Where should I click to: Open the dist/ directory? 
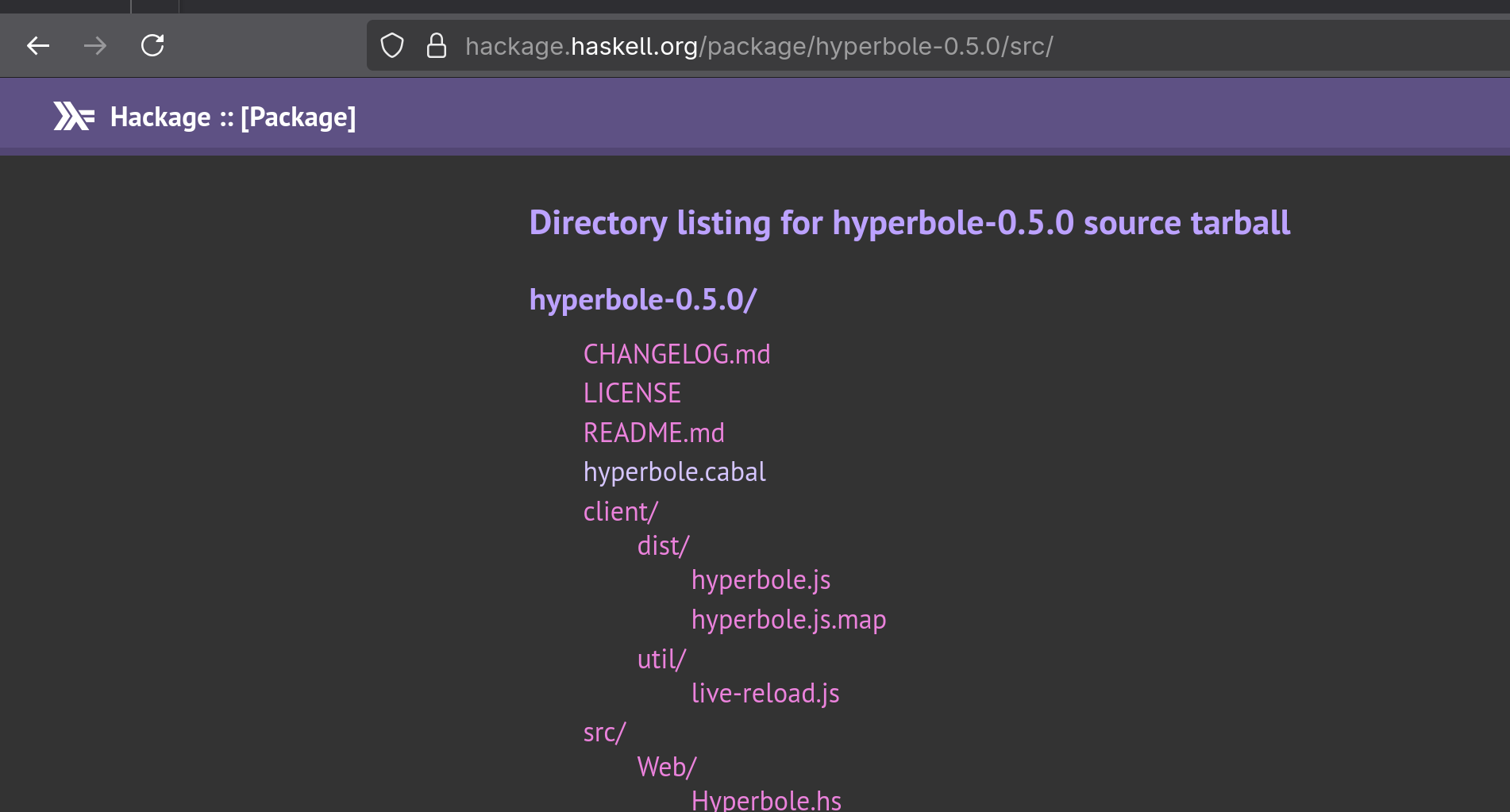pyautogui.click(x=663, y=545)
